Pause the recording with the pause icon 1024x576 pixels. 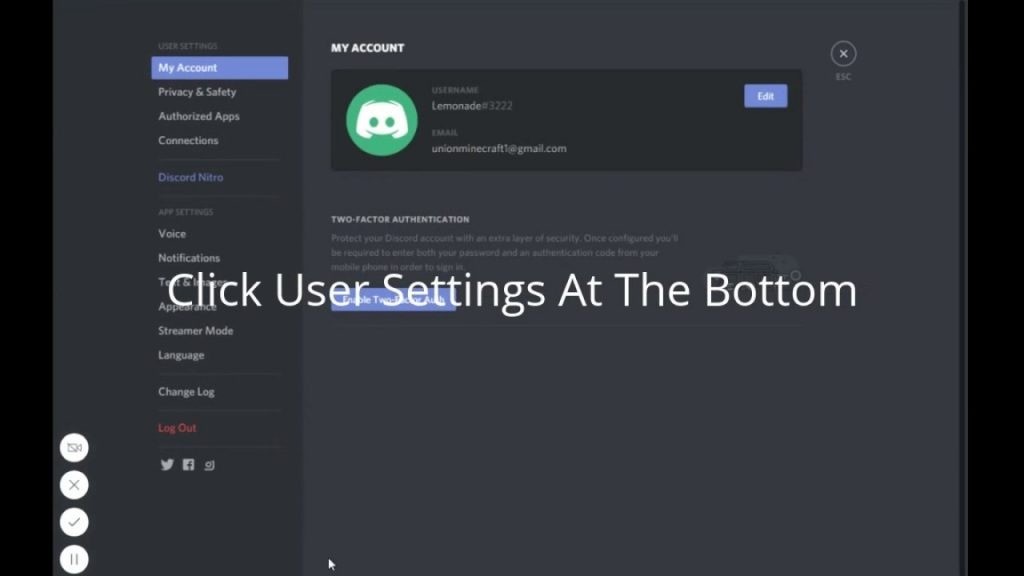pyautogui.click(x=74, y=559)
